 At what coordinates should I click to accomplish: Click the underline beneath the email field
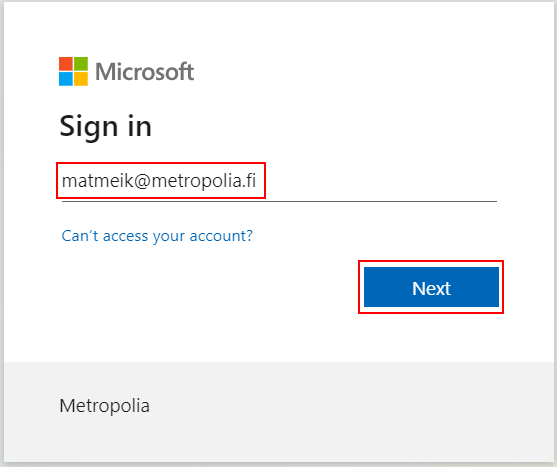(279, 201)
